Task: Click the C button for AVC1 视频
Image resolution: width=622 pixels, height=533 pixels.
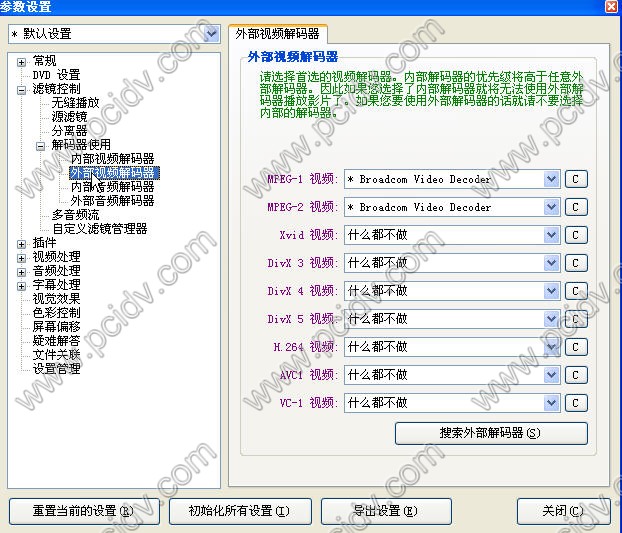Action: (x=576, y=375)
